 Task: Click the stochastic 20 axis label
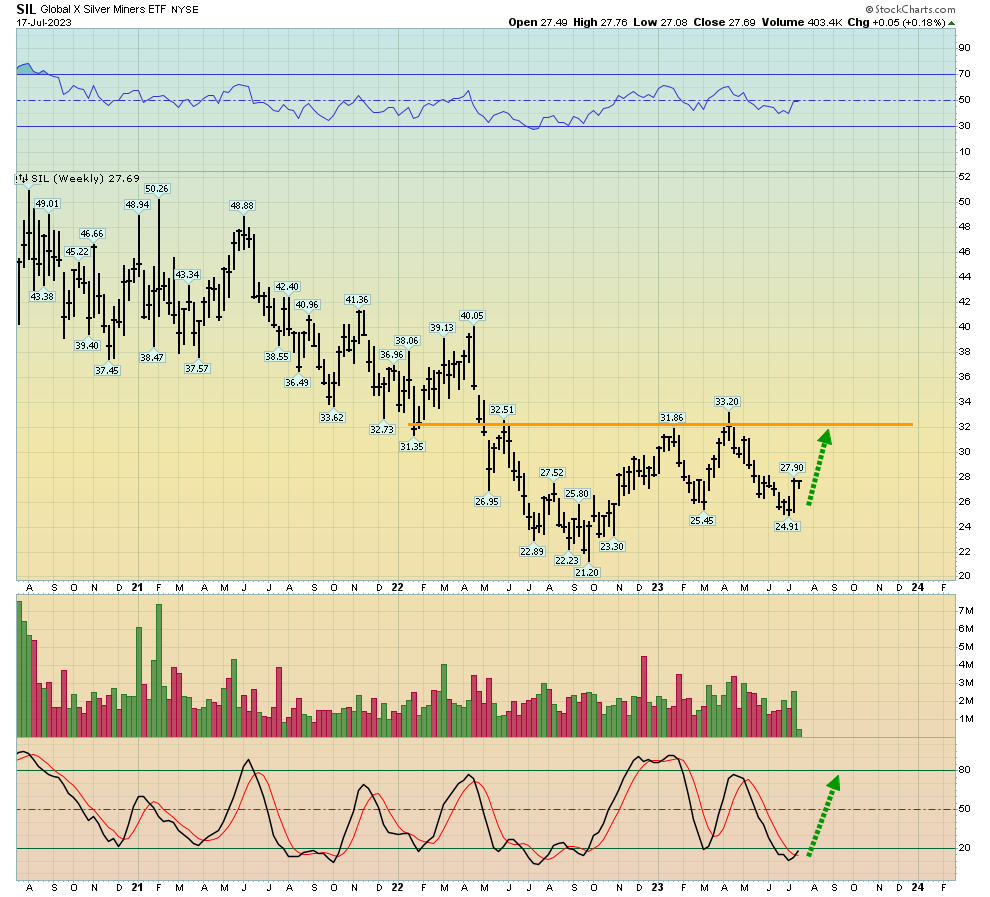tap(964, 848)
